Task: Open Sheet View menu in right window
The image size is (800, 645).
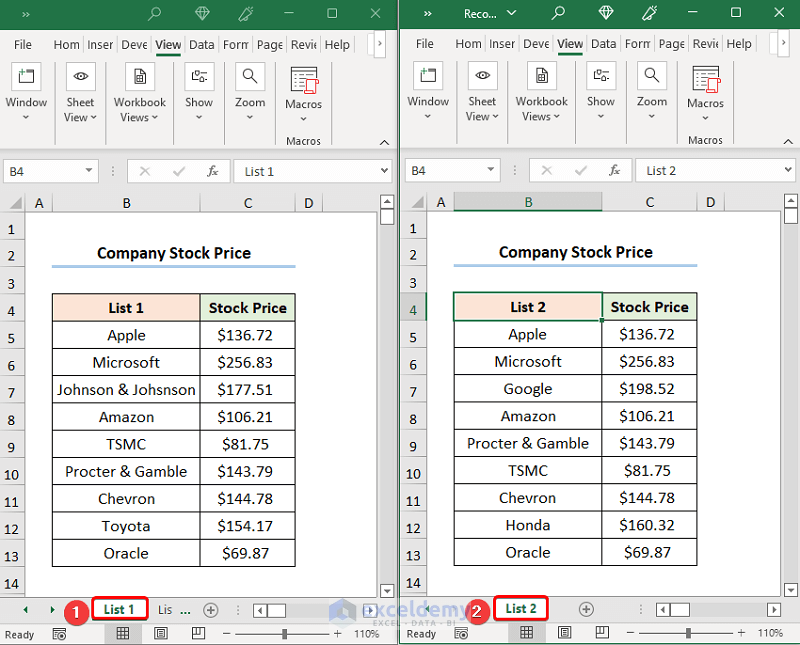Action: [482, 94]
